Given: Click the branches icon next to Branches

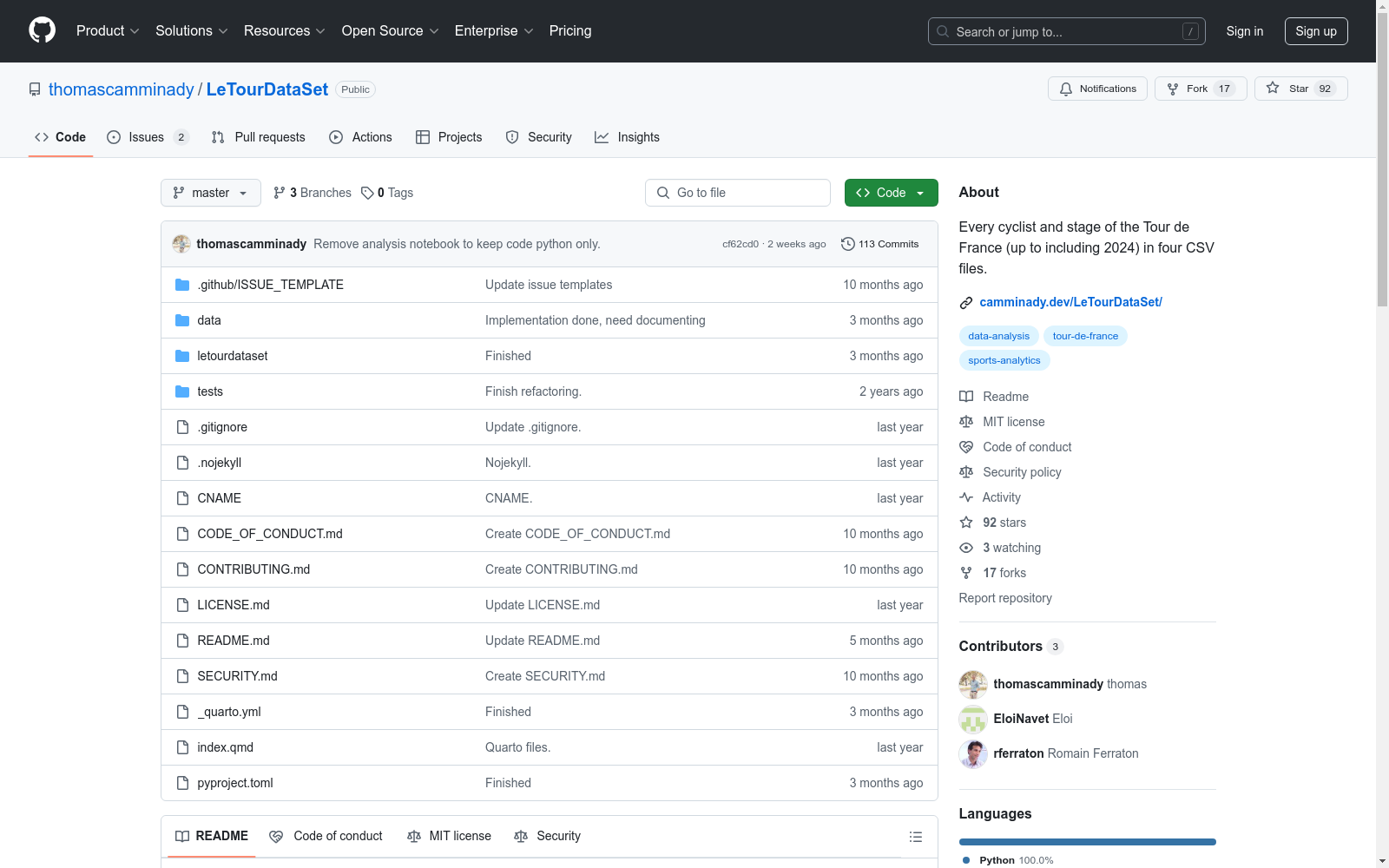Looking at the screenshot, I should pos(280,193).
